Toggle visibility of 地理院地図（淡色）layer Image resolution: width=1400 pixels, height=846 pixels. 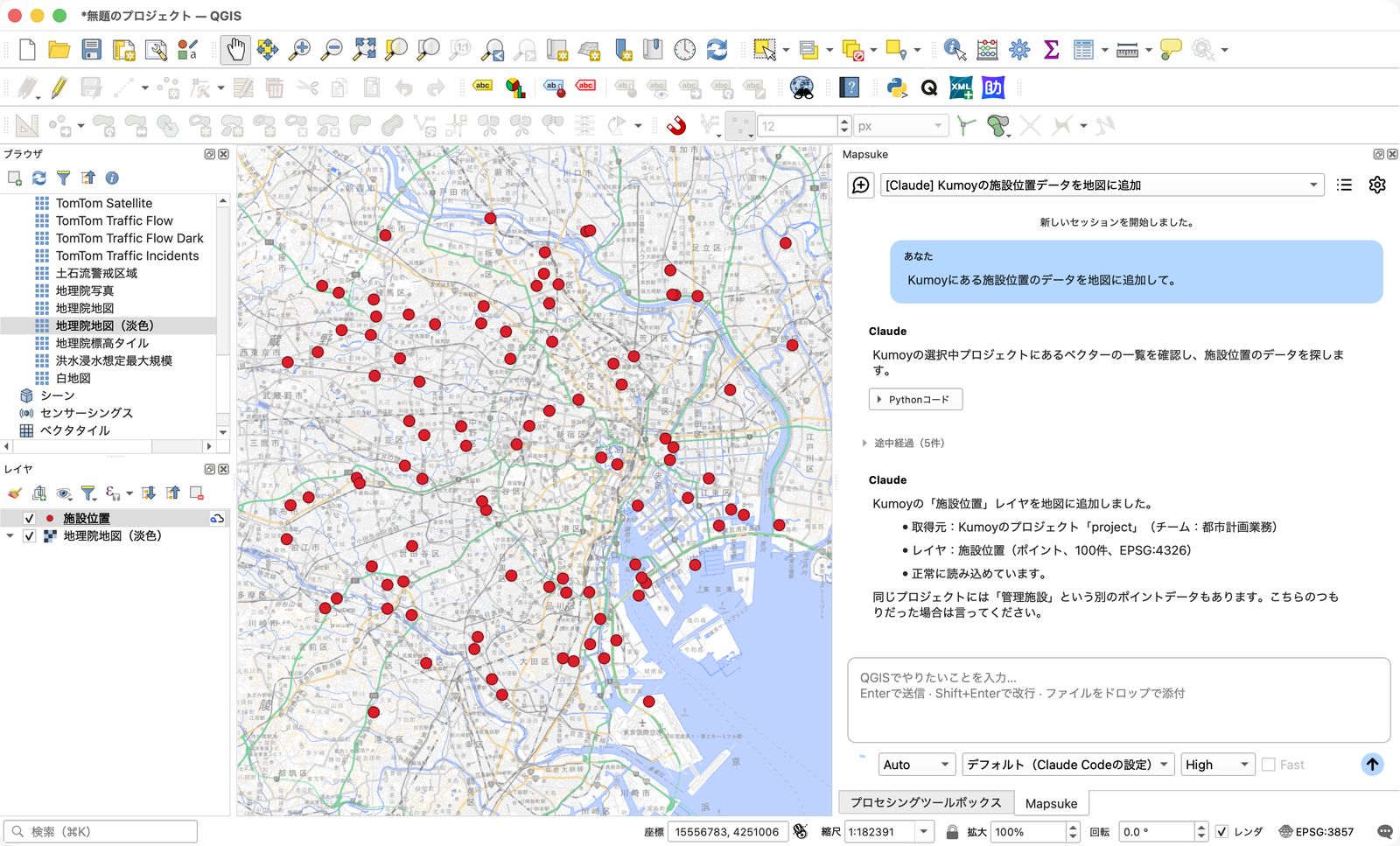[29, 535]
